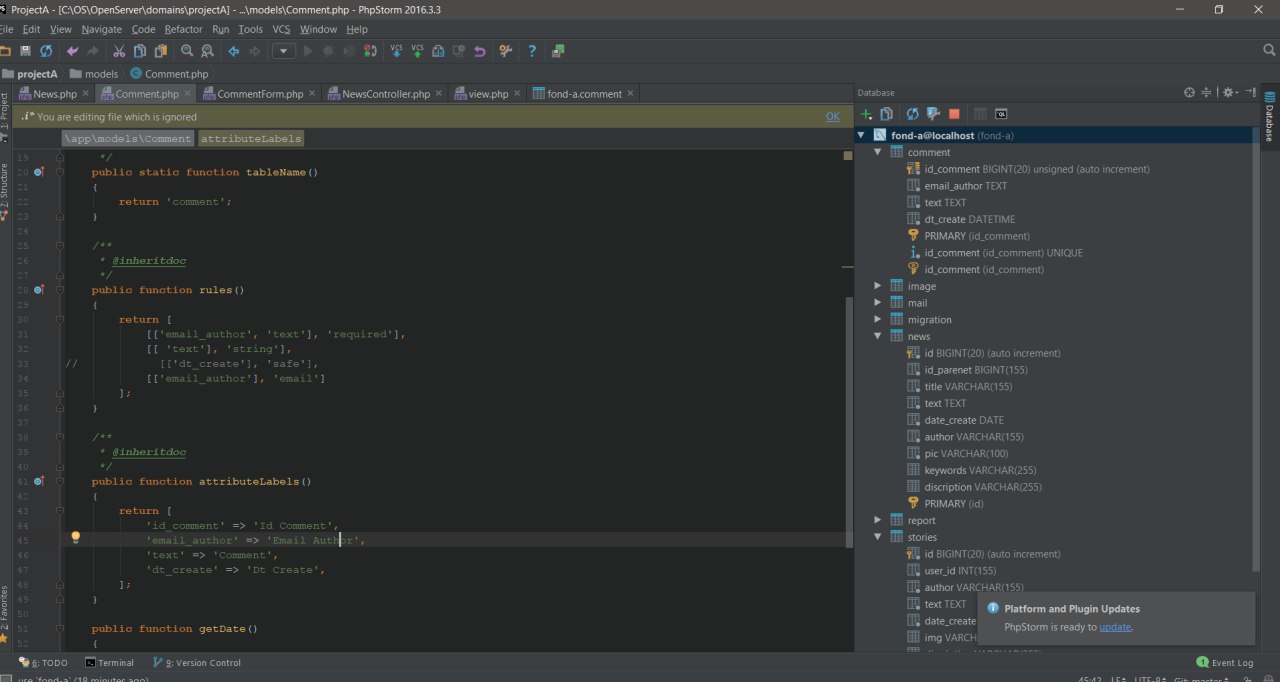Click the Save All toolbar icon
The height and width of the screenshot is (682, 1280).
26,51
